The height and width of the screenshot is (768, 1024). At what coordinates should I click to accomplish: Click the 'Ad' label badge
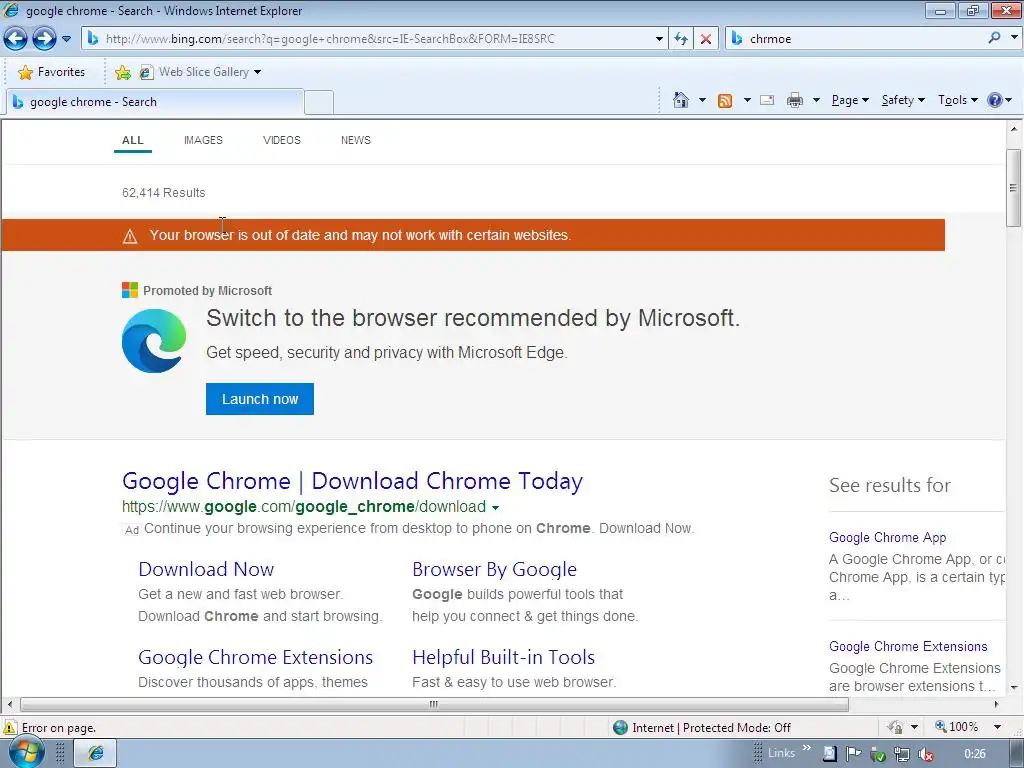tap(132, 530)
